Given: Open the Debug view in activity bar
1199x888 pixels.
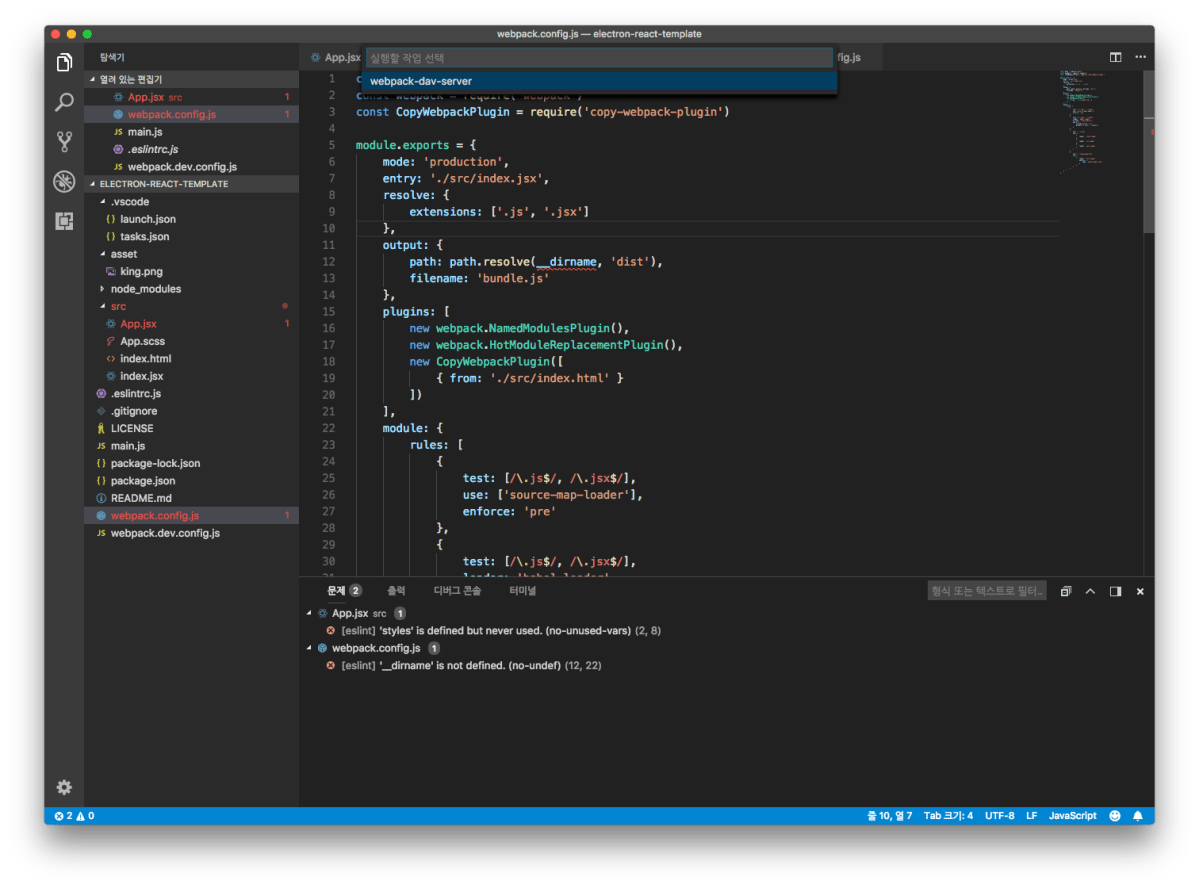Looking at the screenshot, I should click(64, 181).
